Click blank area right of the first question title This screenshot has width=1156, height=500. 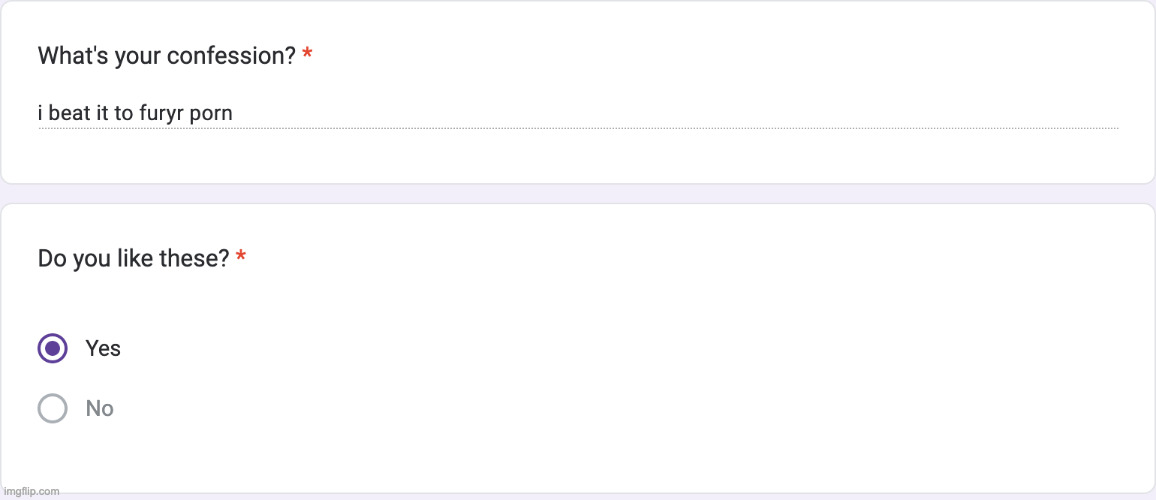700,56
